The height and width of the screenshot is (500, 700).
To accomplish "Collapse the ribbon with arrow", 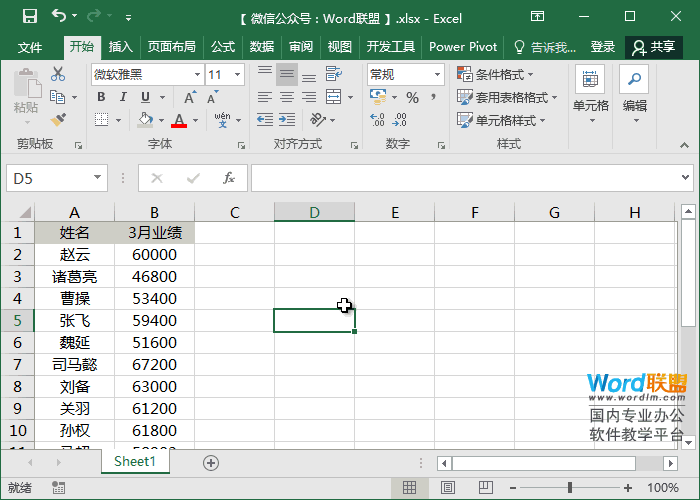I will coord(684,145).
